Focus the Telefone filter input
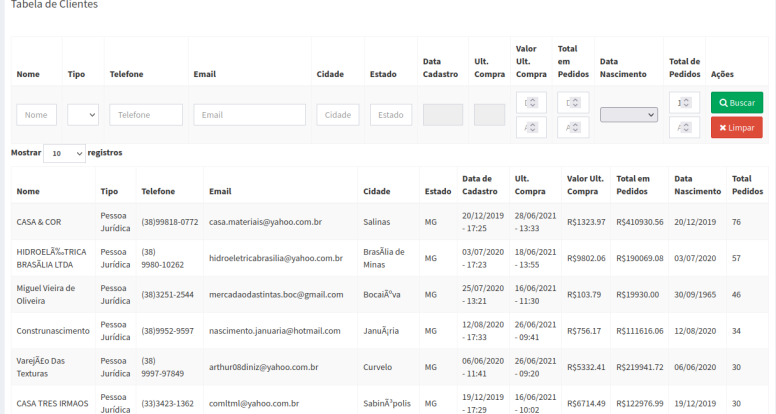Screen dimensions: 776x414 (146, 115)
